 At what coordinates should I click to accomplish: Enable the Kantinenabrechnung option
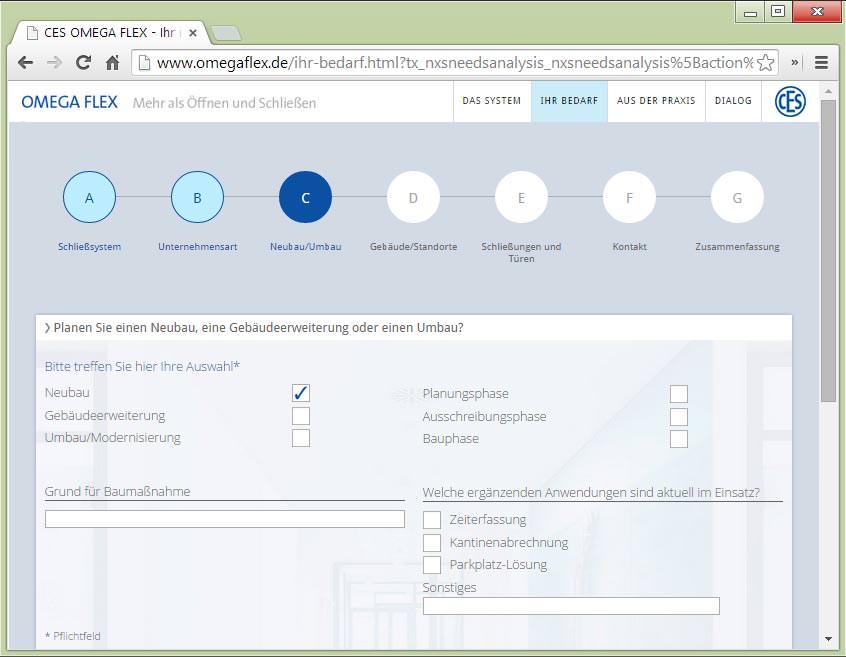point(432,543)
